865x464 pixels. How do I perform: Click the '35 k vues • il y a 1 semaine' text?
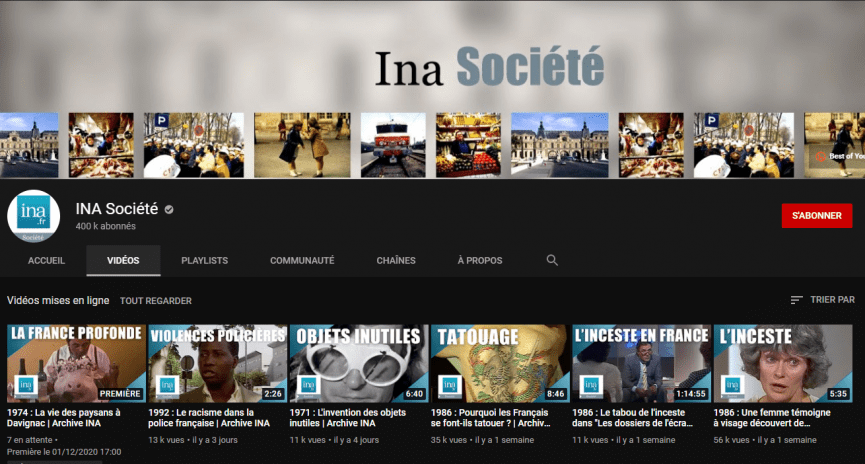(482, 440)
